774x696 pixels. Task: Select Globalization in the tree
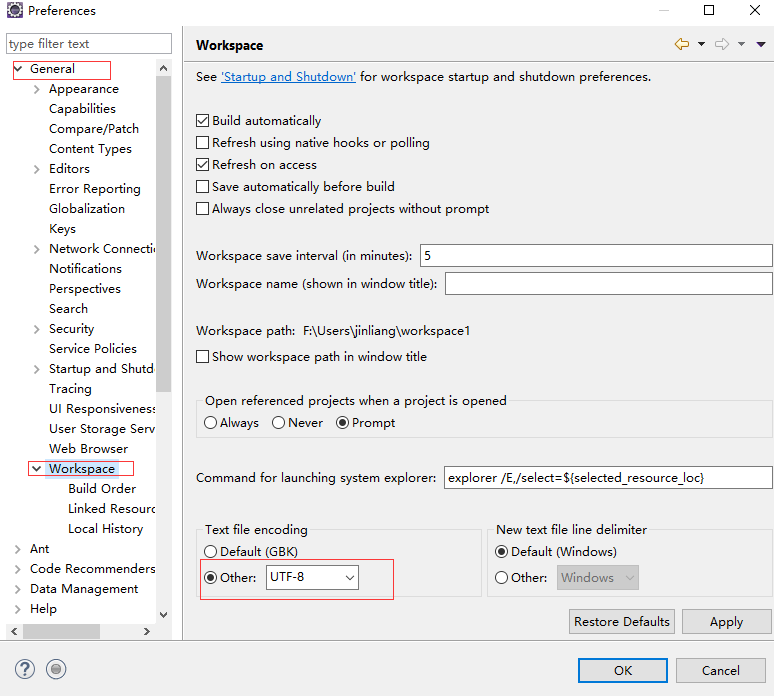click(x=87, y=209)
